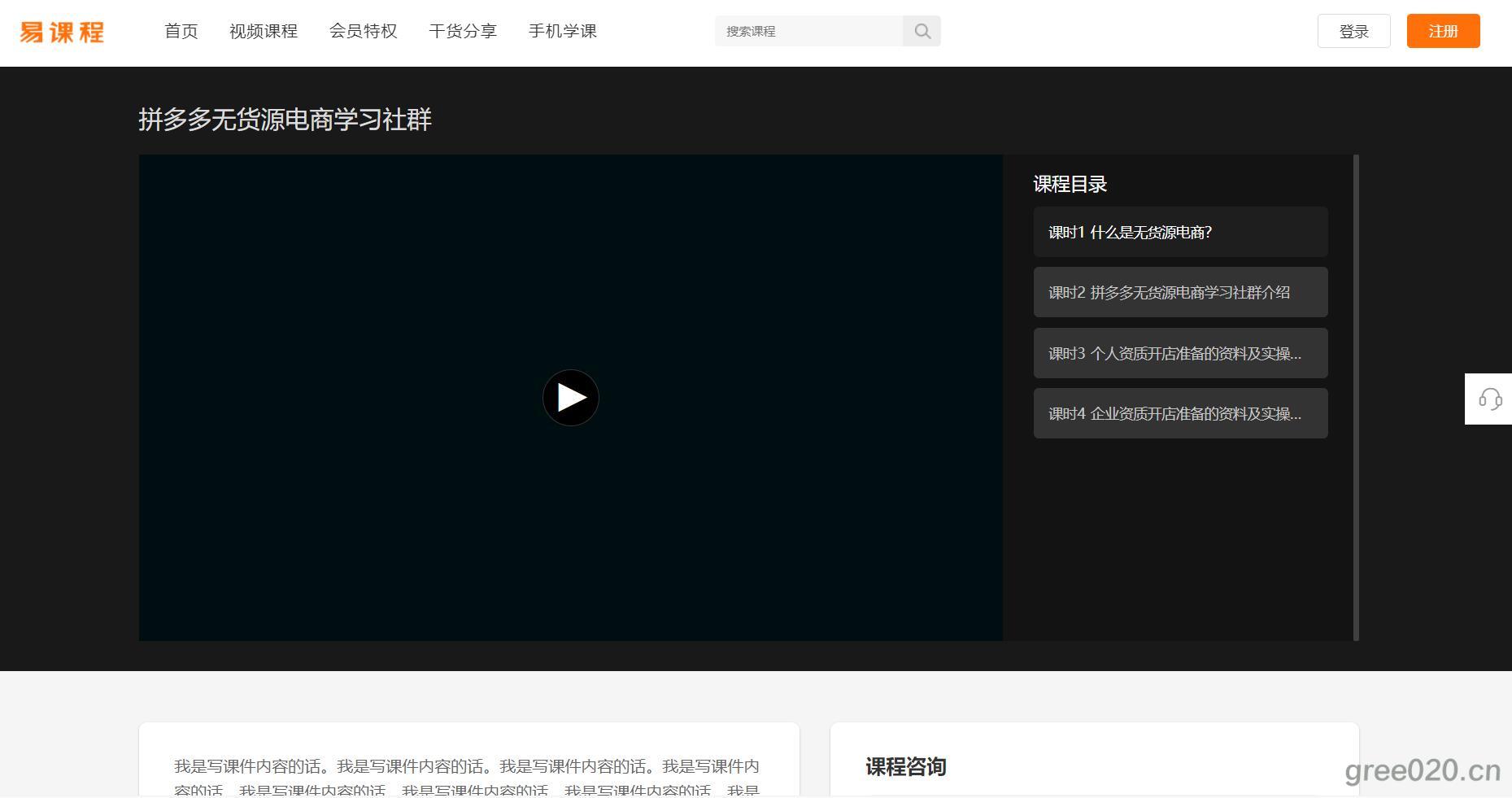This screenshot has width=1512, height=798.
Task: Open 手机学课 menu item
Action: click(x=563, y=31)
